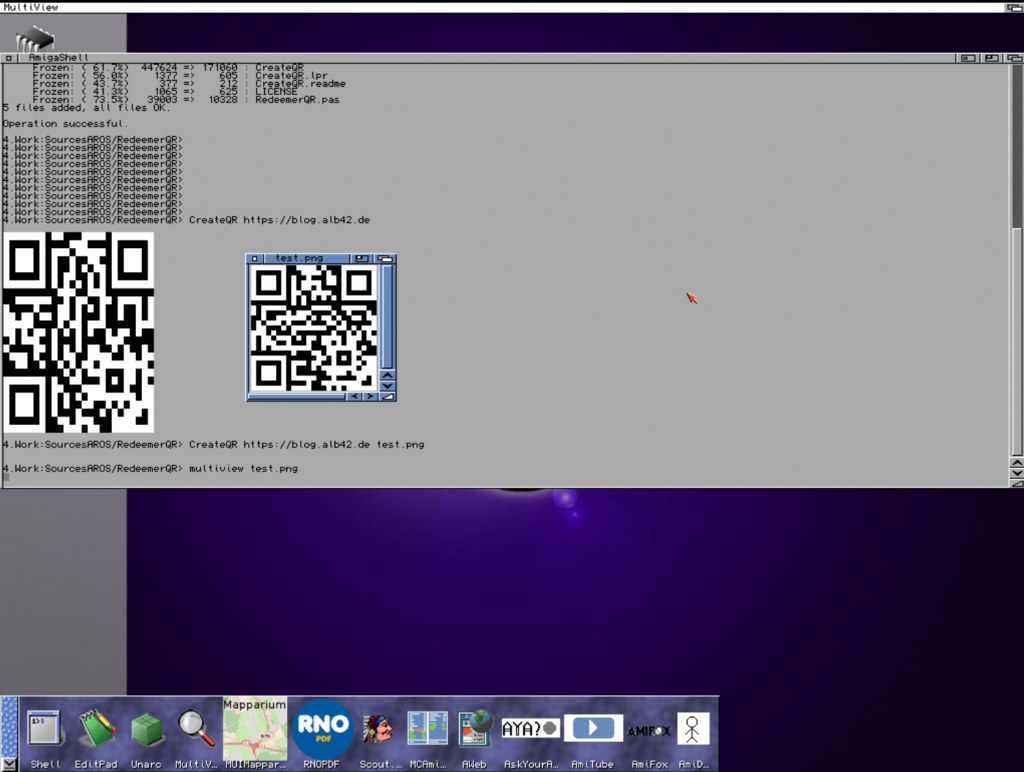Click test.png window size gadget
The image size is (1024, 772).
tap(387, 396)
